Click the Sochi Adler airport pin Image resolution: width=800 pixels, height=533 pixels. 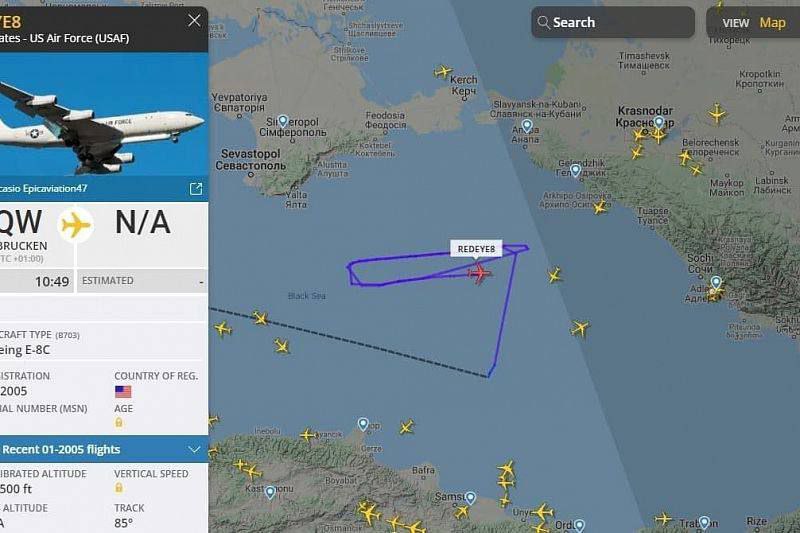pyautogui.click(x=716, y=283)
